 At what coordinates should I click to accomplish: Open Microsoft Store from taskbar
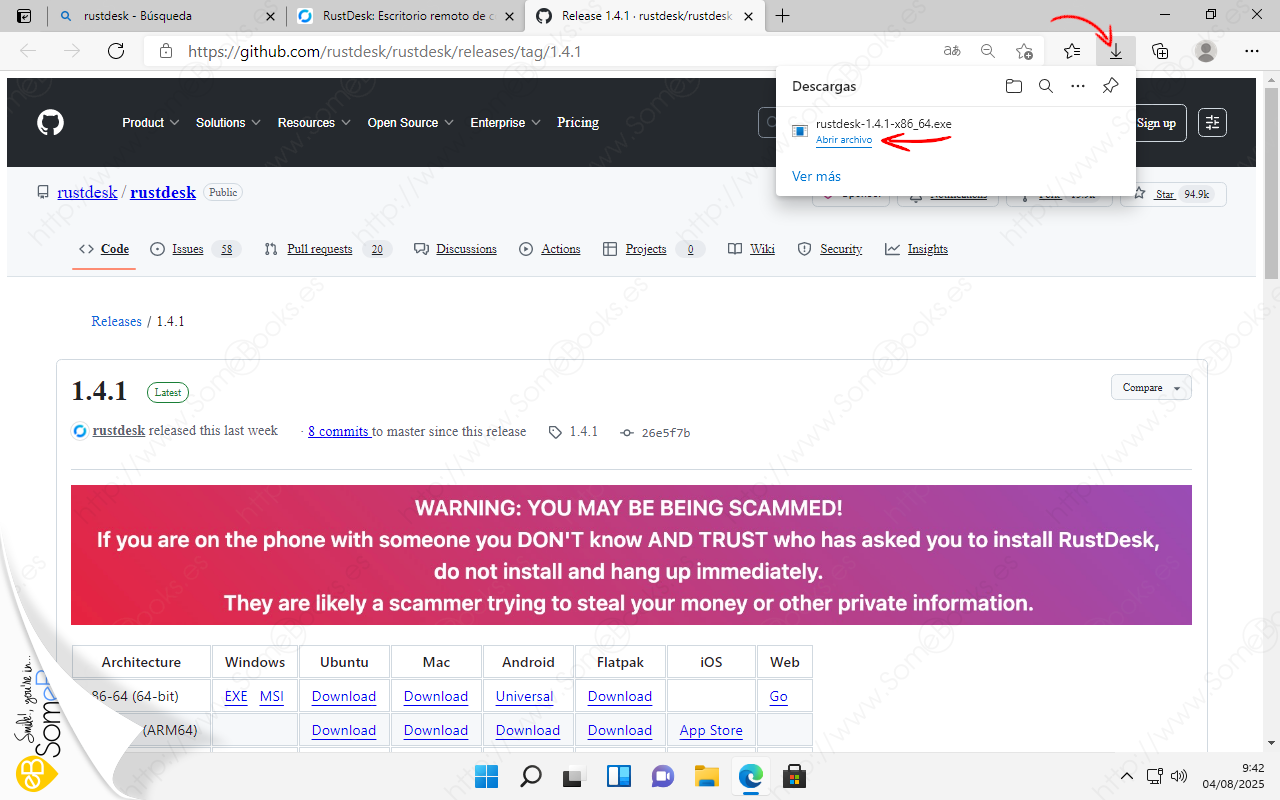795,776
